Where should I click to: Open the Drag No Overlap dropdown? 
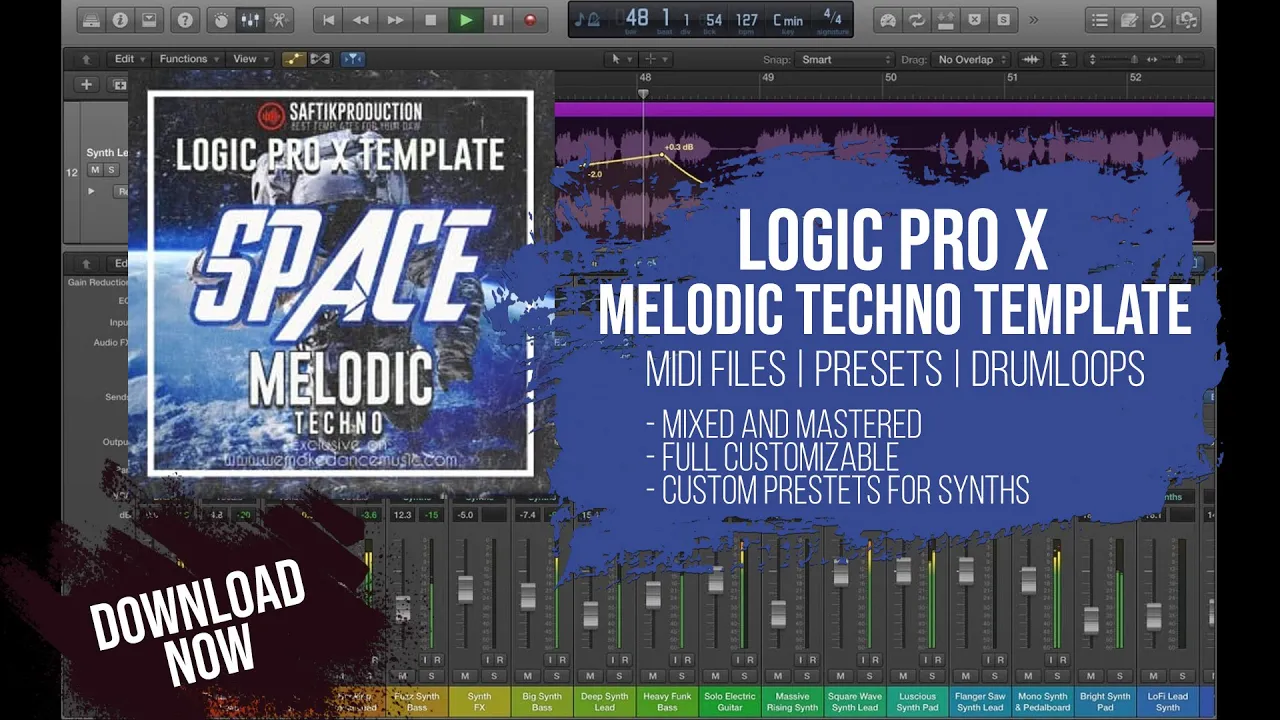click(972, 60)
